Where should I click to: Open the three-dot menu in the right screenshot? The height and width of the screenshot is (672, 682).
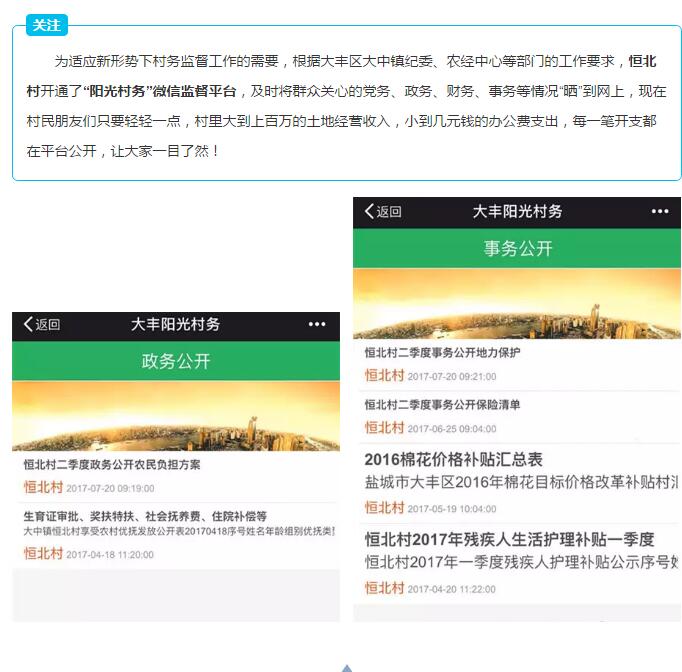(x=659, y=211)
